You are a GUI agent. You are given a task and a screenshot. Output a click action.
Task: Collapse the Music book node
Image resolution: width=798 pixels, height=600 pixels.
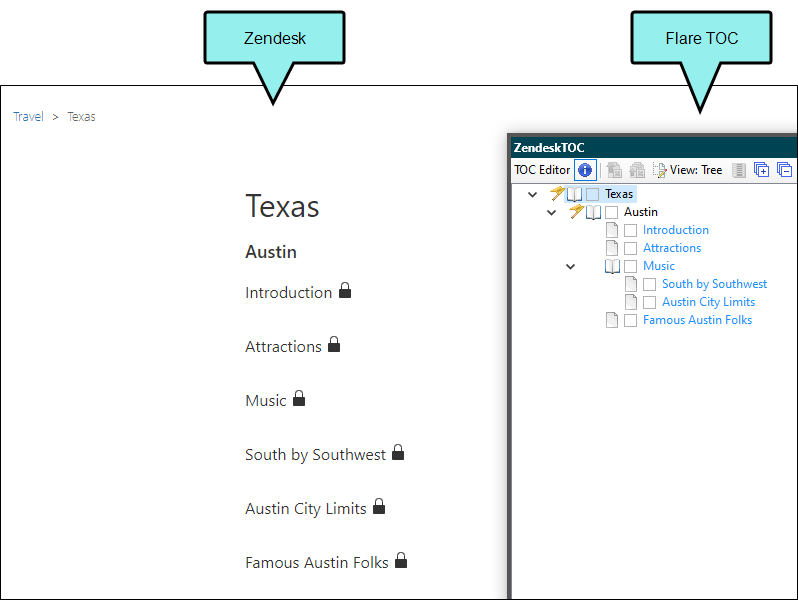[571, 266]
